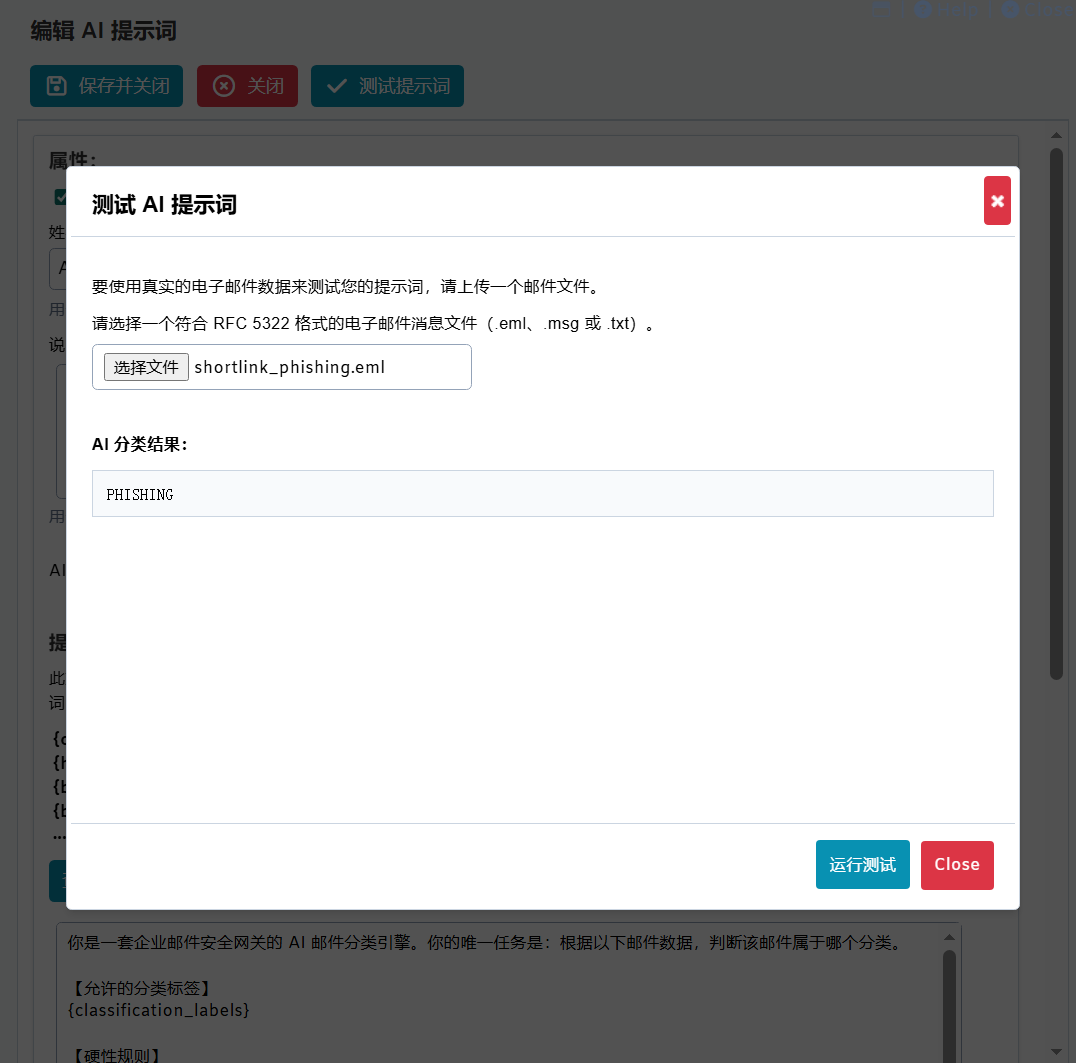
Task: Click the checkmark icon in 测试提示词 button
Action: click(x=336, y=86)
